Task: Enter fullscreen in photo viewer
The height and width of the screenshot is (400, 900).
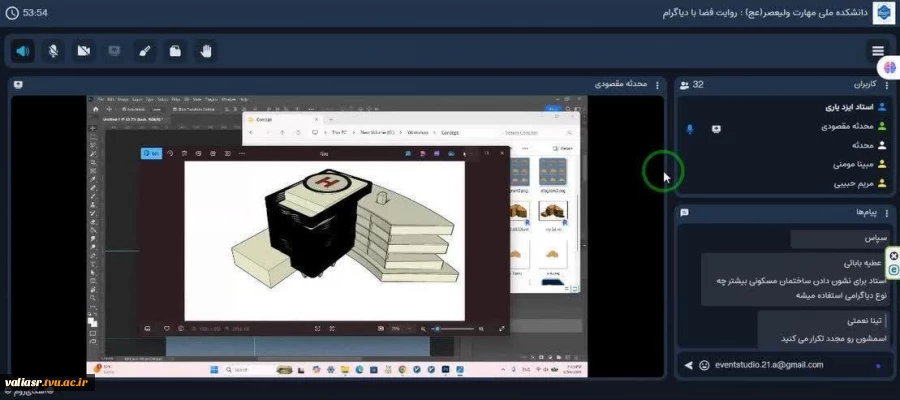Action: [x=502, y=329]
